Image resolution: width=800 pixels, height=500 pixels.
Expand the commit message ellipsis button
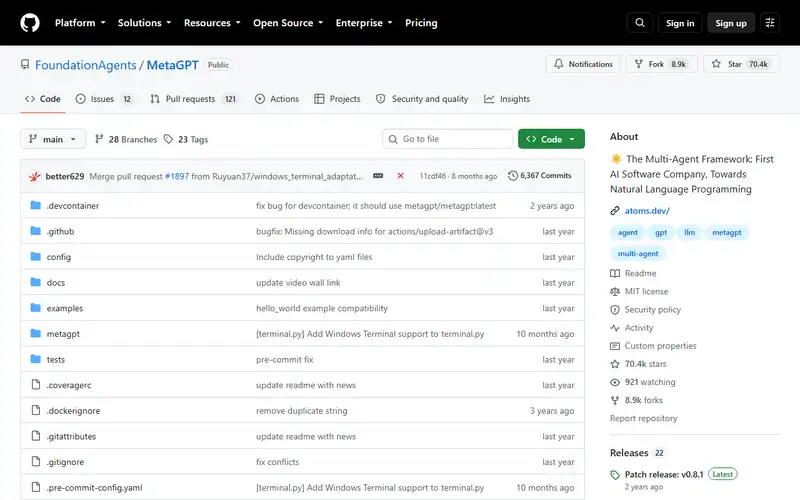pos(378,176)
